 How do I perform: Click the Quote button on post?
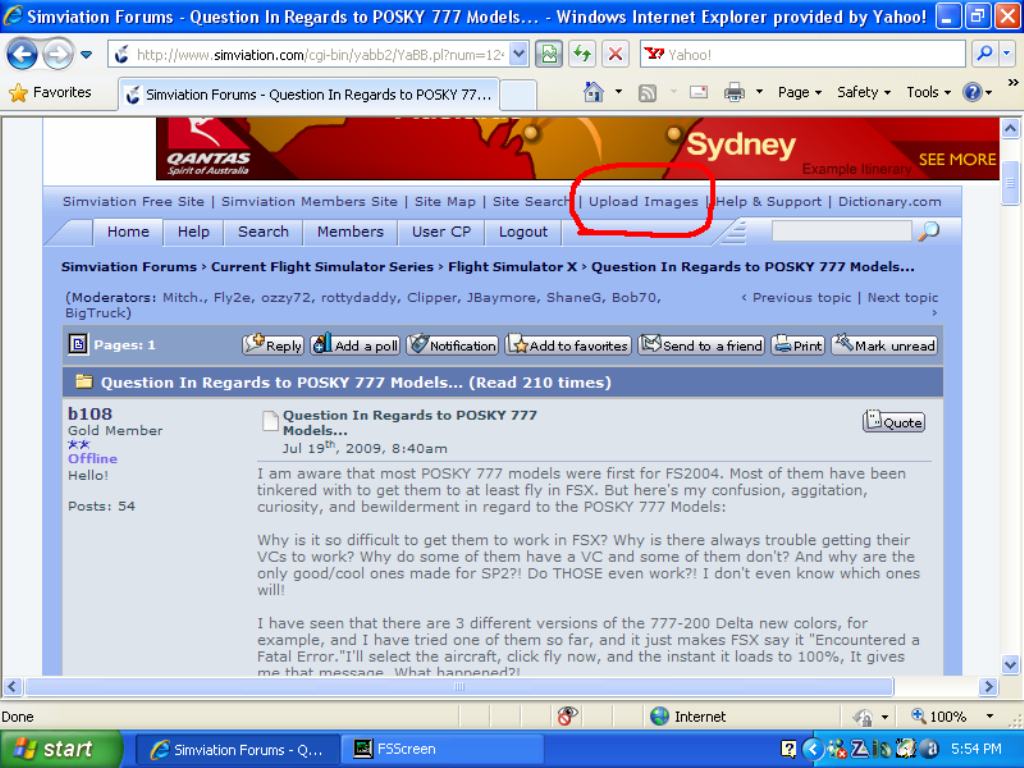(x=893, y=422)
